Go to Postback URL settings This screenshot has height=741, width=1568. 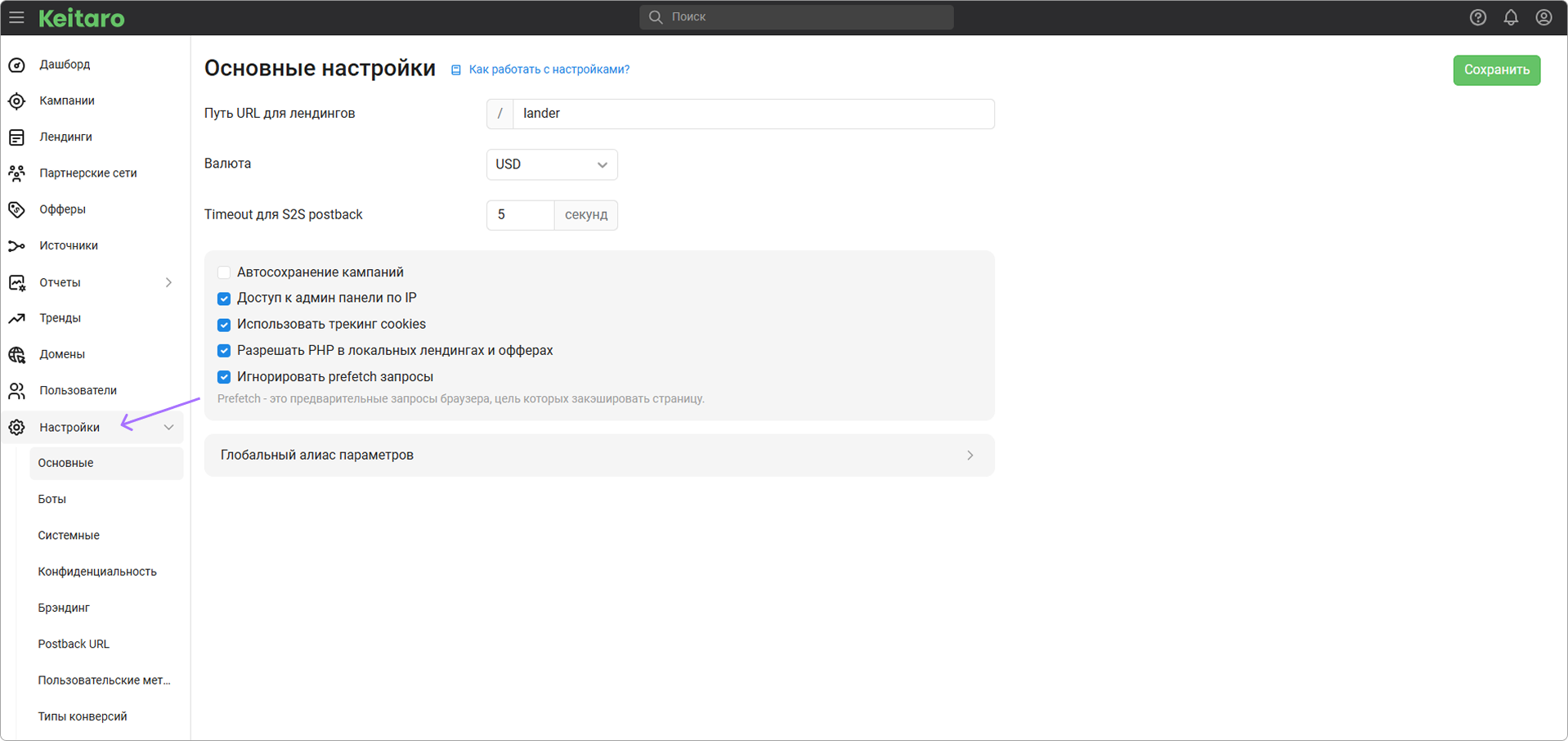point(74,644)
